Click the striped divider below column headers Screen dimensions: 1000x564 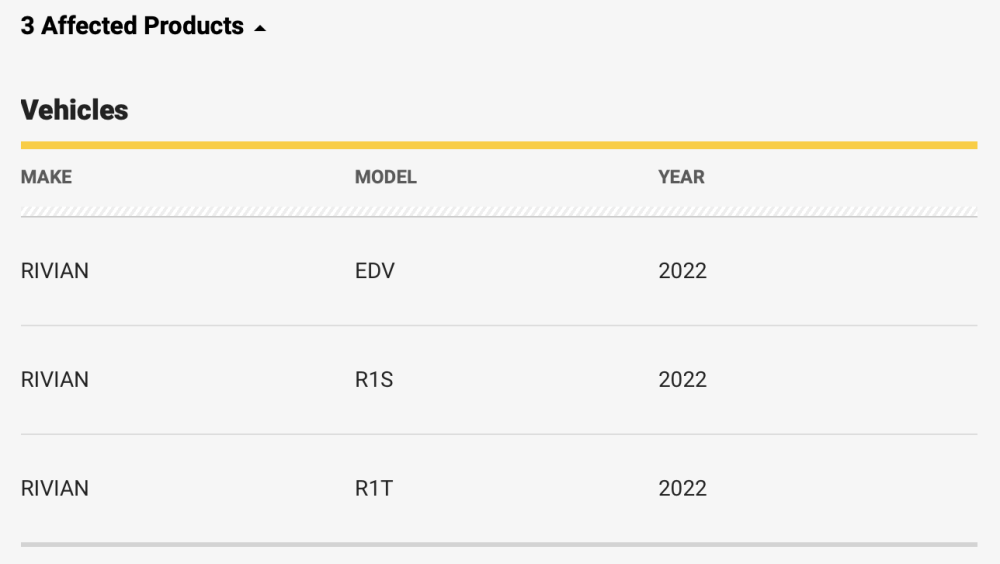coord(499,212)
